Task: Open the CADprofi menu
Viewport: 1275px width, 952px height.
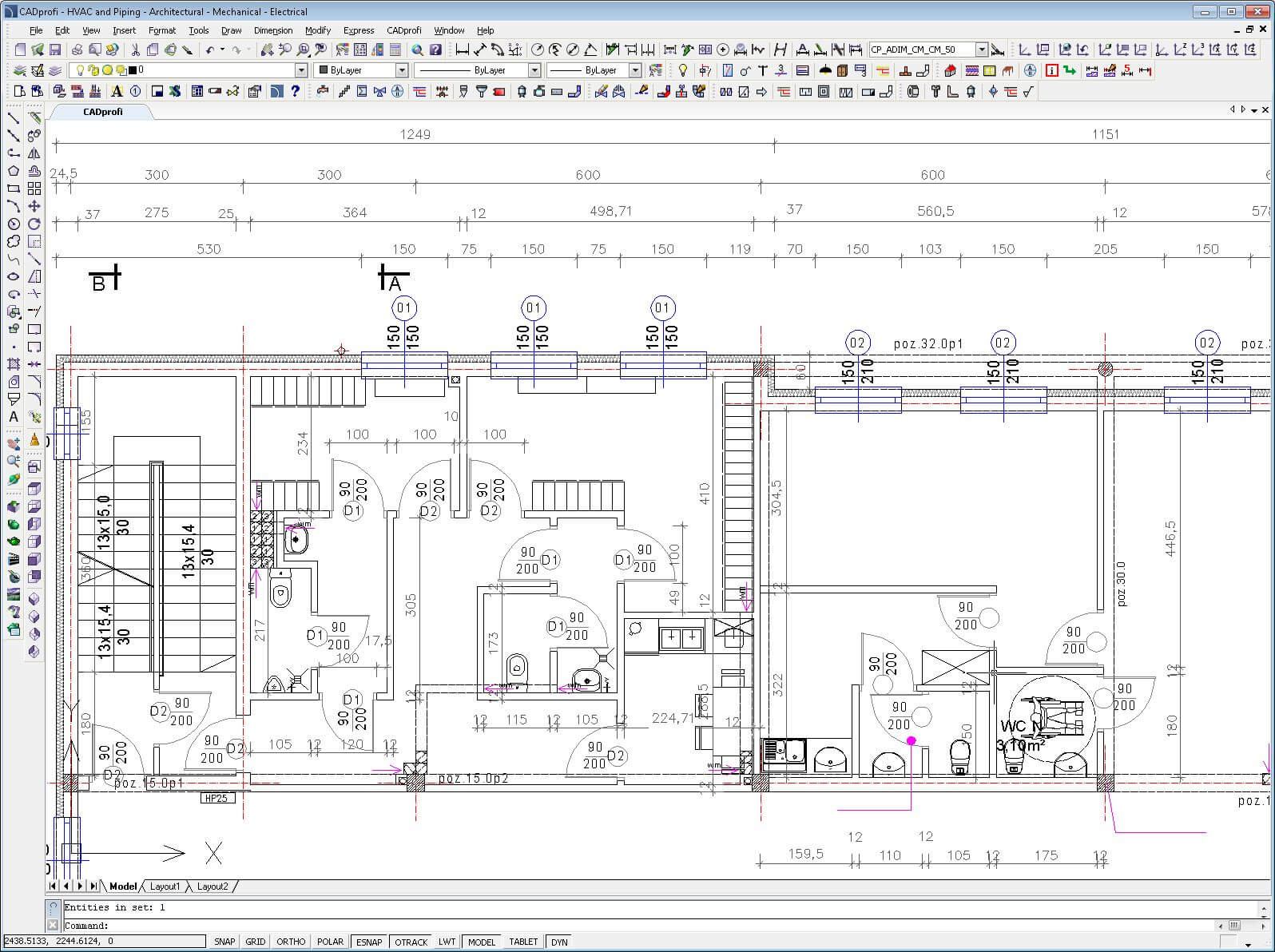Action: pos(404,30)
